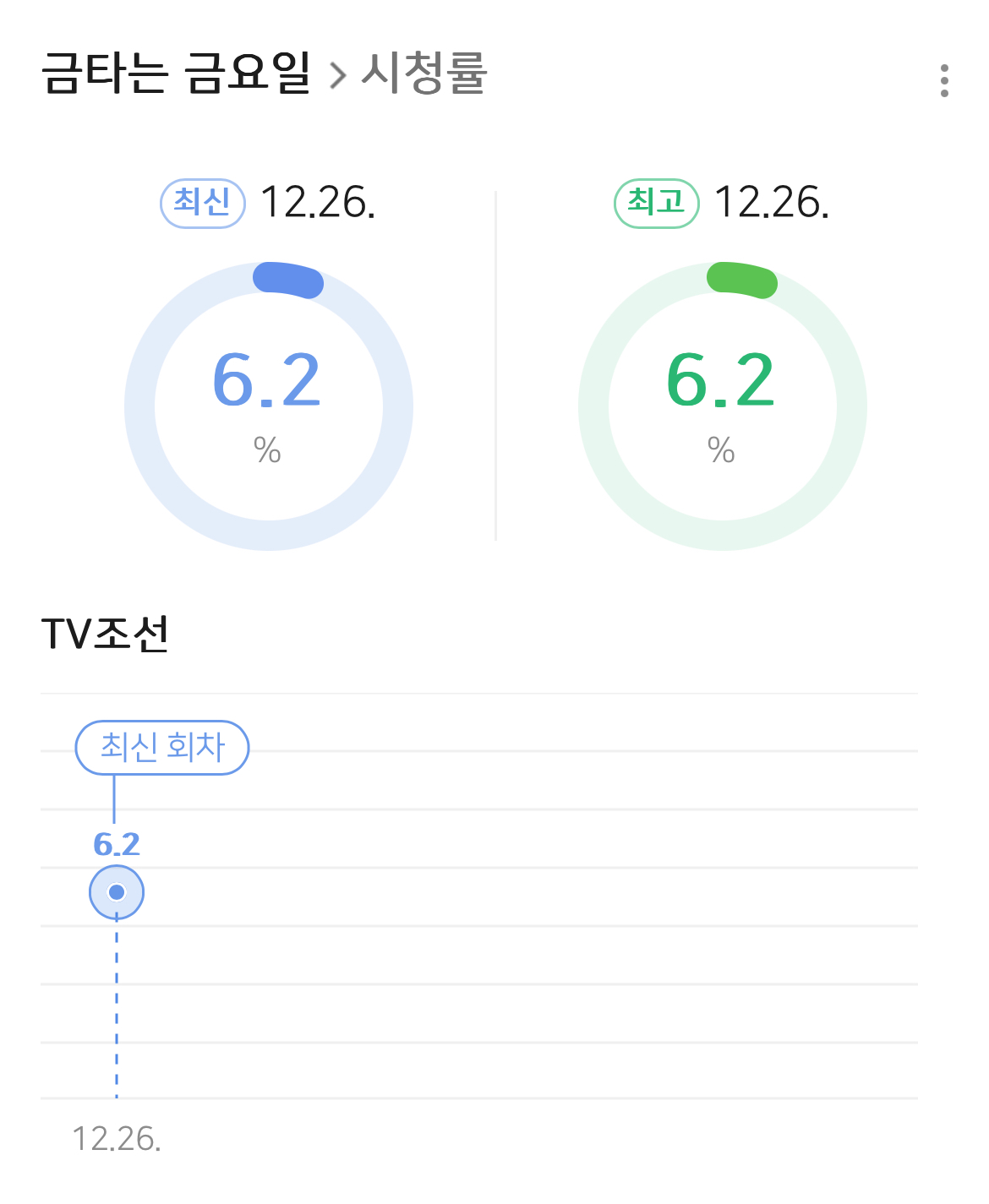Click the date 12.26. beside 최고 badge
The image size is (989, 1204).
pos(772,204)
